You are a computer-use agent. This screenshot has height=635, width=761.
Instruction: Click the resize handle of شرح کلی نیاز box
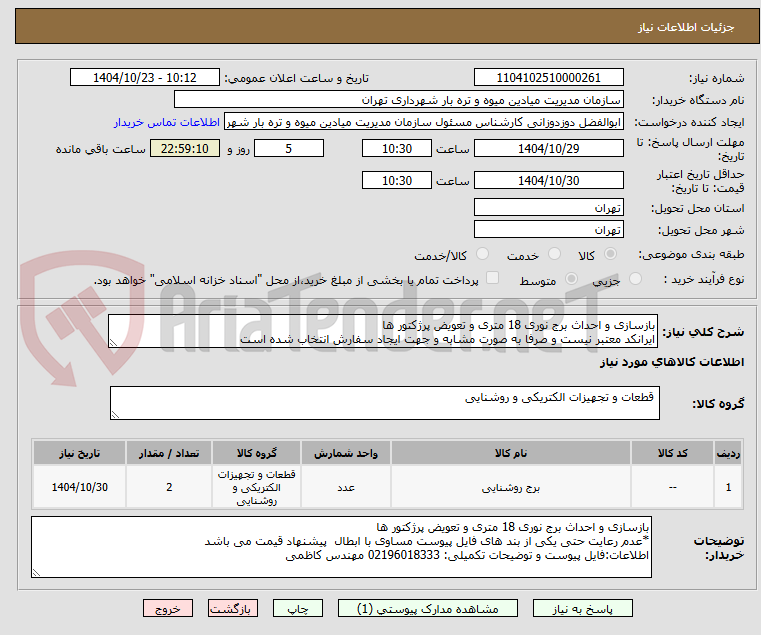[x=114, y=342]
